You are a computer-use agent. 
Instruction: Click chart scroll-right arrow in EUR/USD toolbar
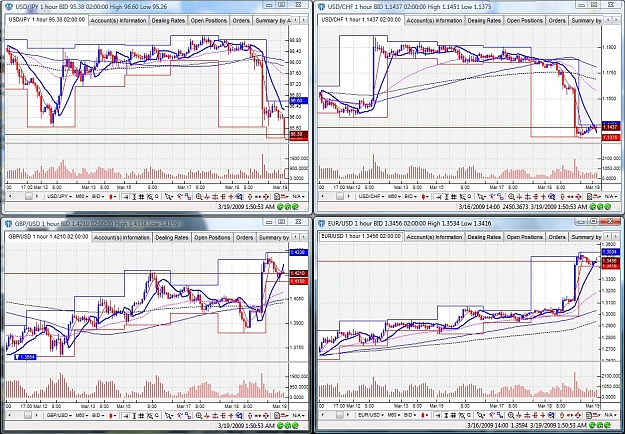(x=348, y=415)
